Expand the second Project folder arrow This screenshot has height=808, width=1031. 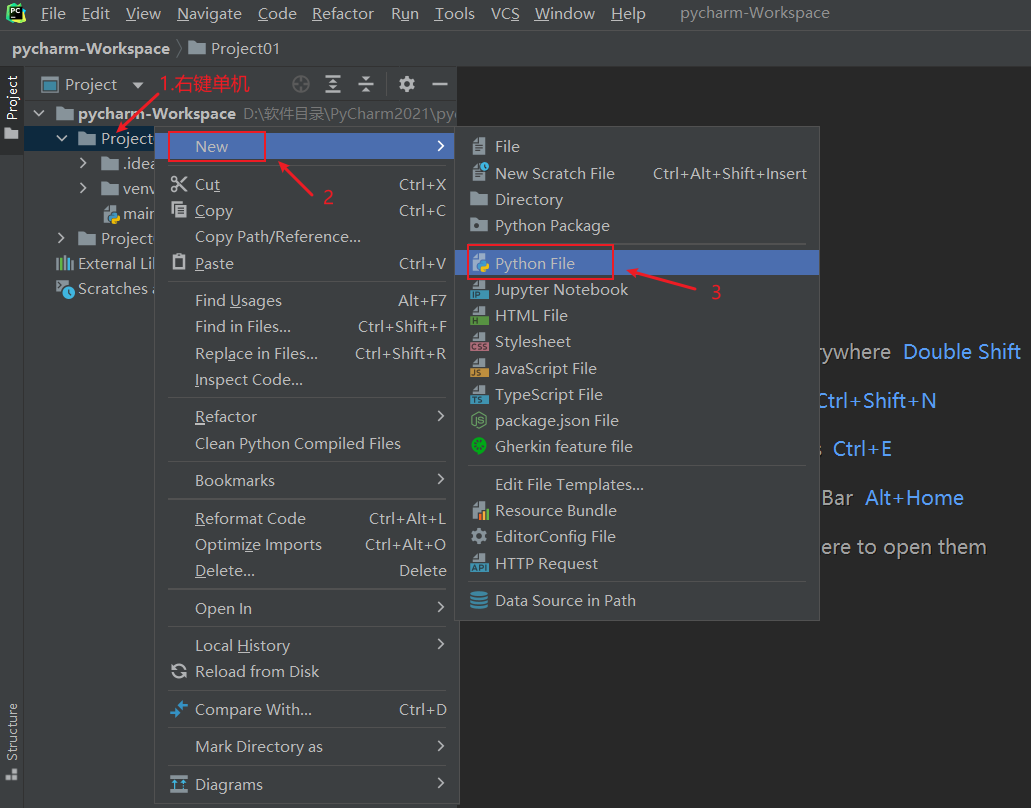click(61, 238)
